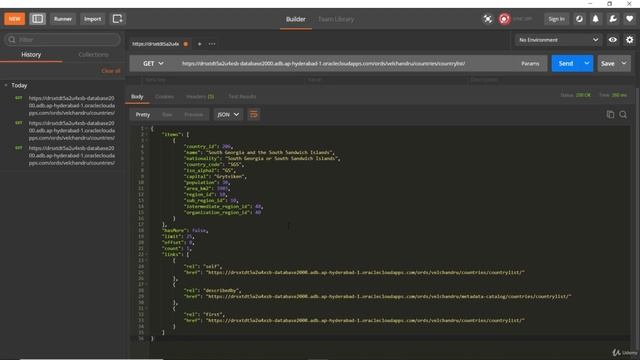Focus the sidebar Filter search field
The image size is (640, 360).
pos(62,40)
